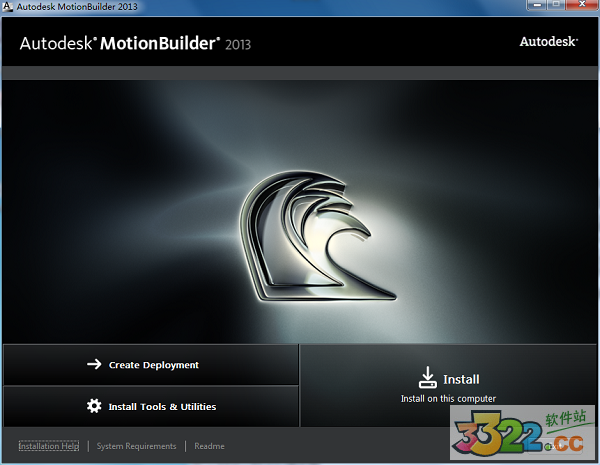Screen dimensions: 600x465
Task: View System Requirements link
Action: [x=136, y=446]
